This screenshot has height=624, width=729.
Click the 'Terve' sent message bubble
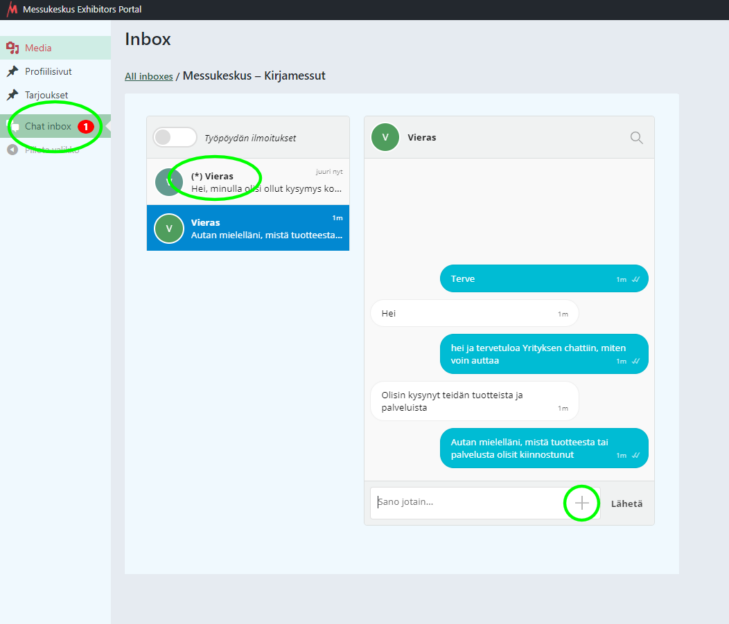tap(543, 279)
